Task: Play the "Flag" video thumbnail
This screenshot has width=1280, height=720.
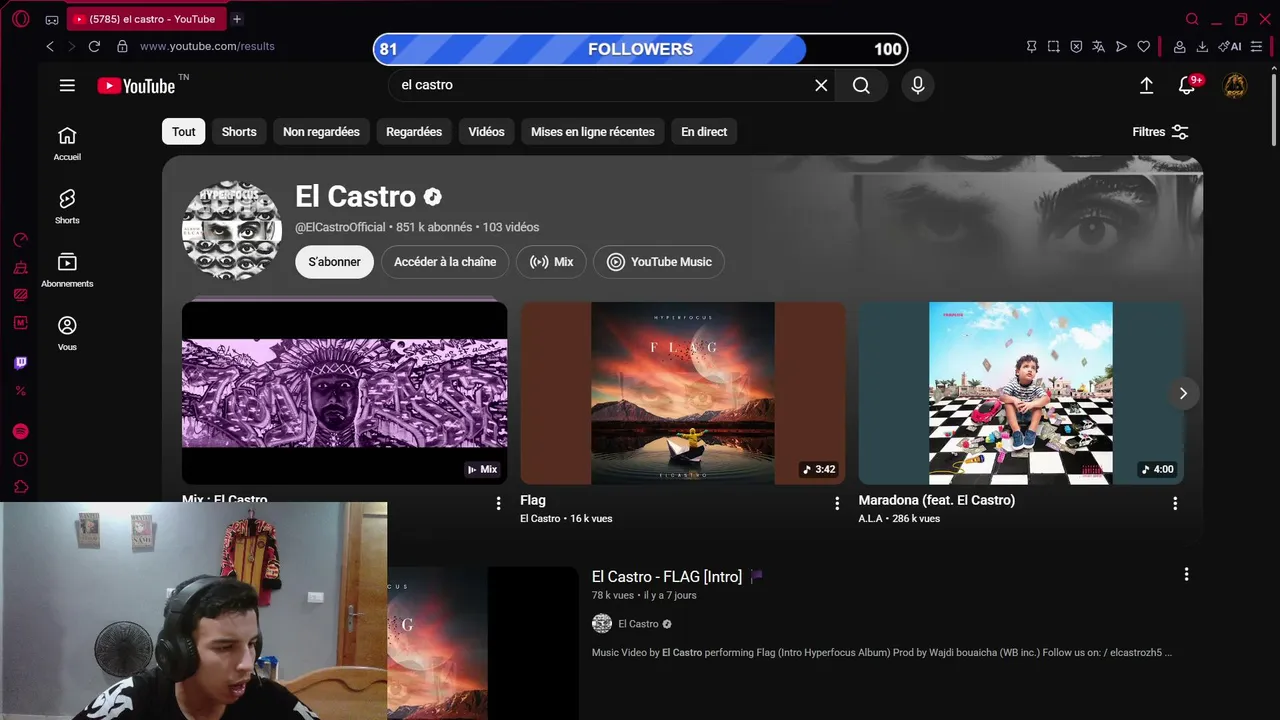Action: [683, 393]
